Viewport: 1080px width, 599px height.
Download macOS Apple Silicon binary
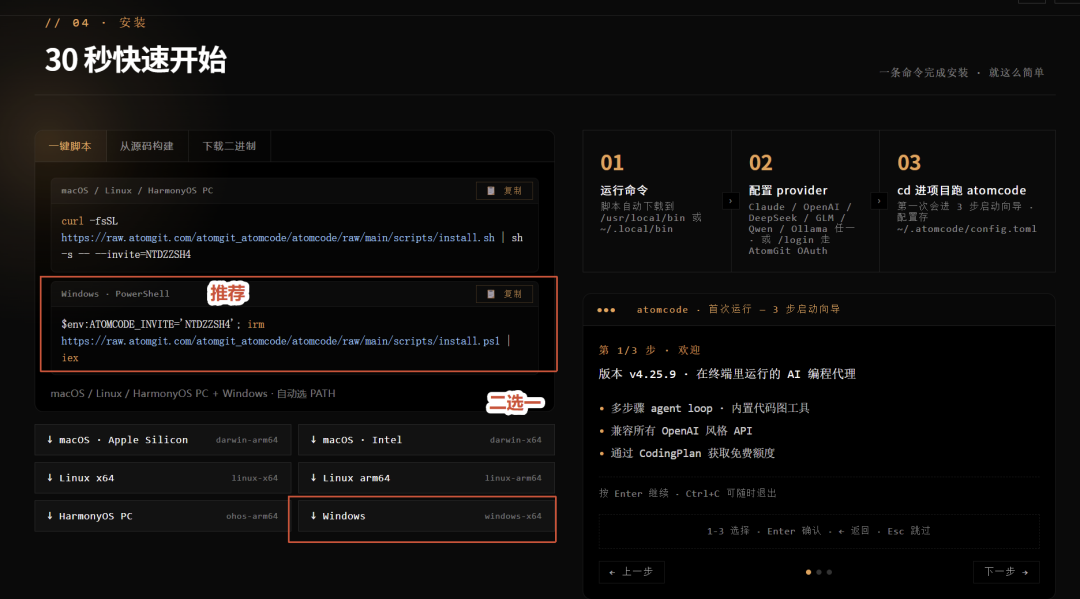coord(163,440)
